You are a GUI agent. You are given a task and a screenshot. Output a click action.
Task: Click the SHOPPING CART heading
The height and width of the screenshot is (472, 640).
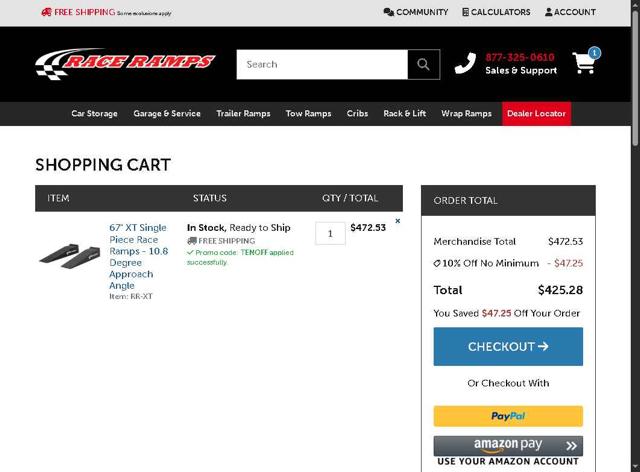point(103,165)
